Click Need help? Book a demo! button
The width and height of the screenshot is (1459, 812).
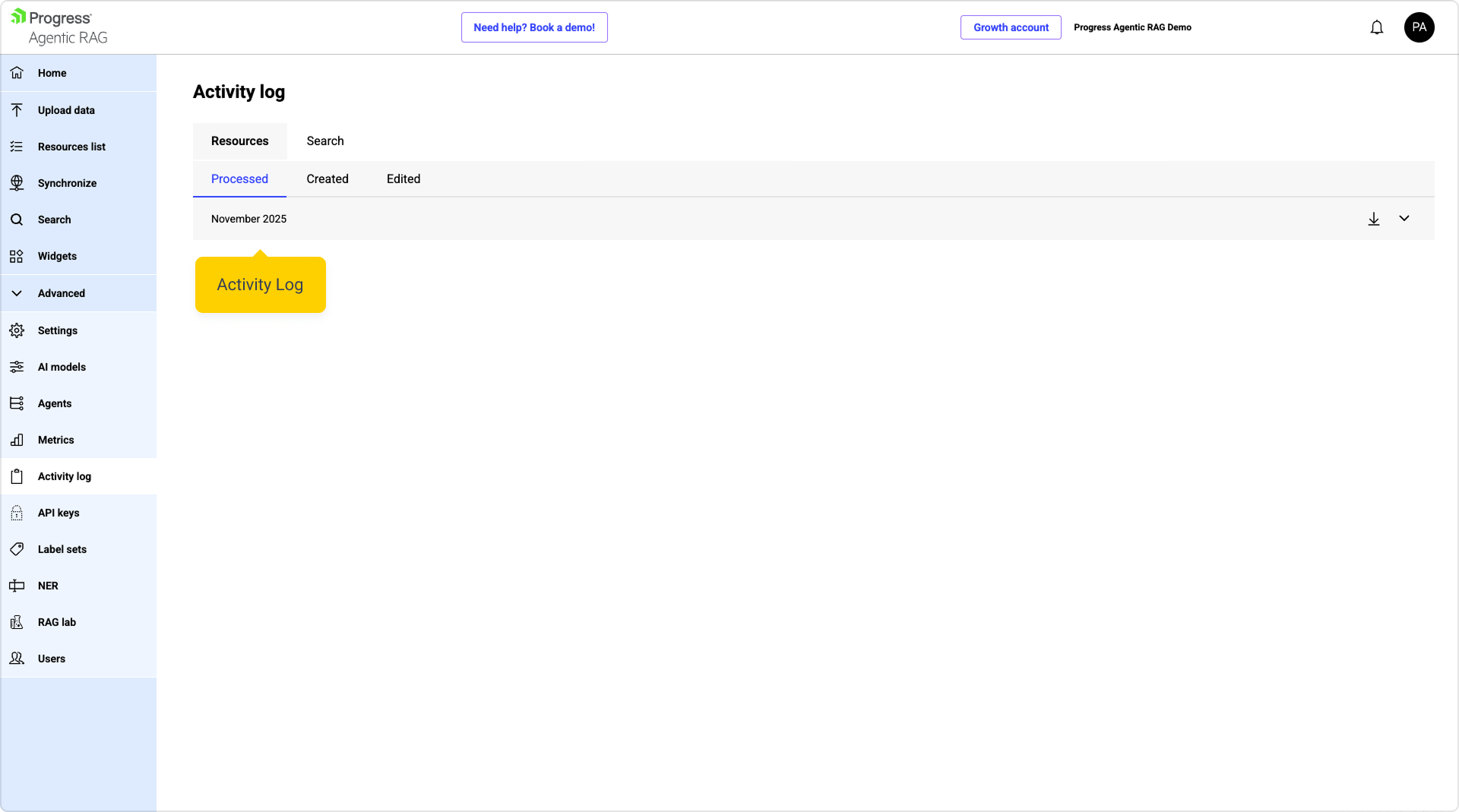(x=533, y=27)
